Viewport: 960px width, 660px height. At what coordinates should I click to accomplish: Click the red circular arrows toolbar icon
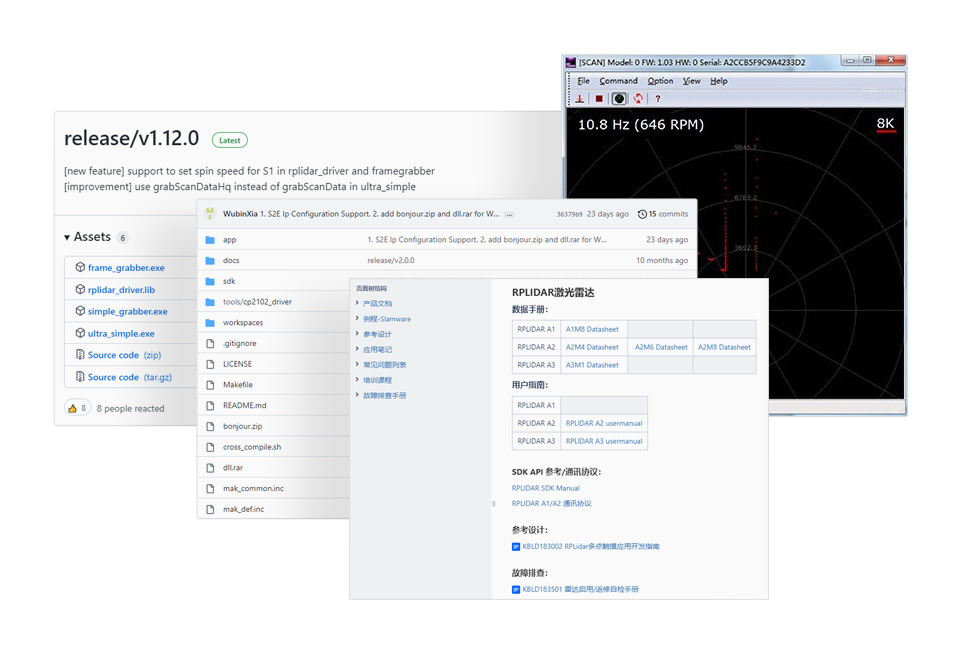638,99
